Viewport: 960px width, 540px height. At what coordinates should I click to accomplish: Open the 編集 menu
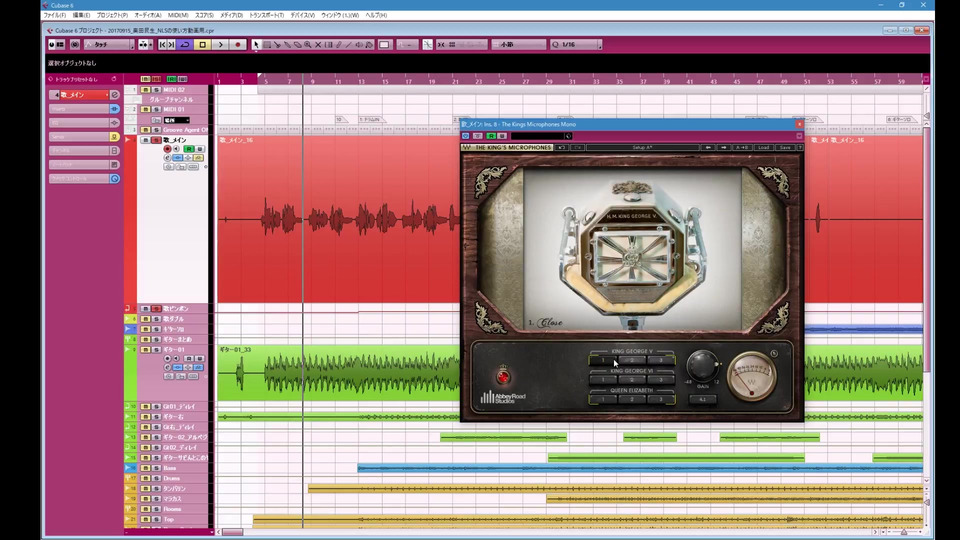[x=81, y=15]
